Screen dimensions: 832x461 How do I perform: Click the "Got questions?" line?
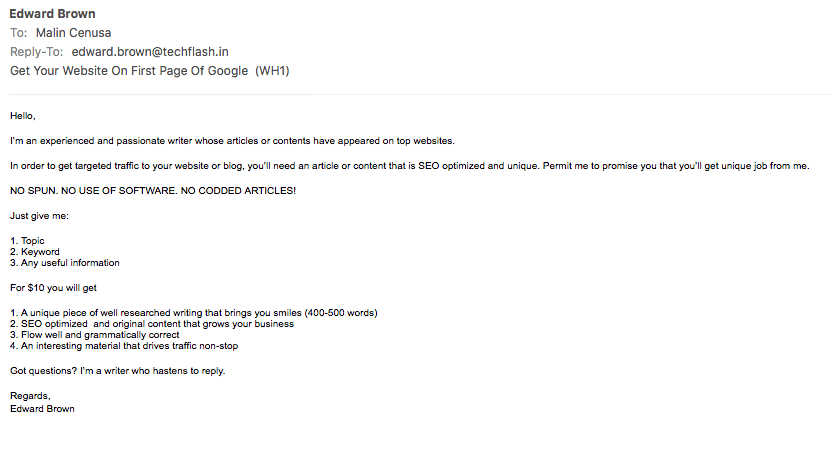[117, 371]
